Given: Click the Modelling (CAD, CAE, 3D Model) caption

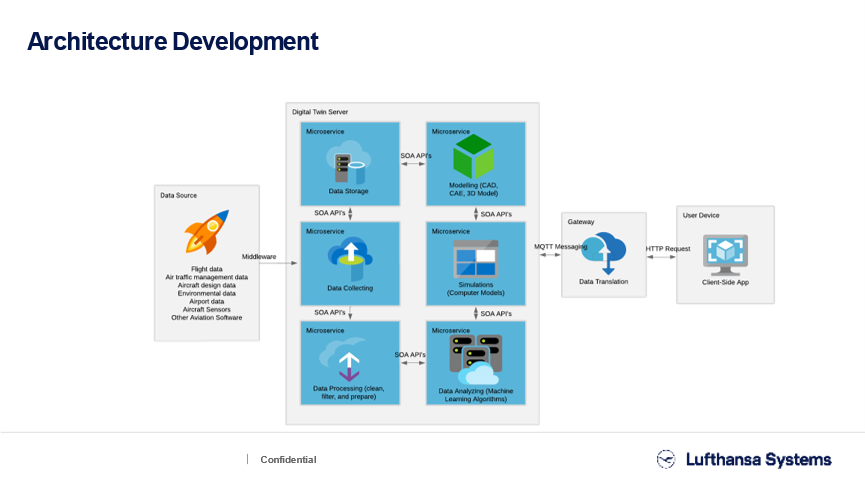Looking at the screenshot, I should pos(473,189).
